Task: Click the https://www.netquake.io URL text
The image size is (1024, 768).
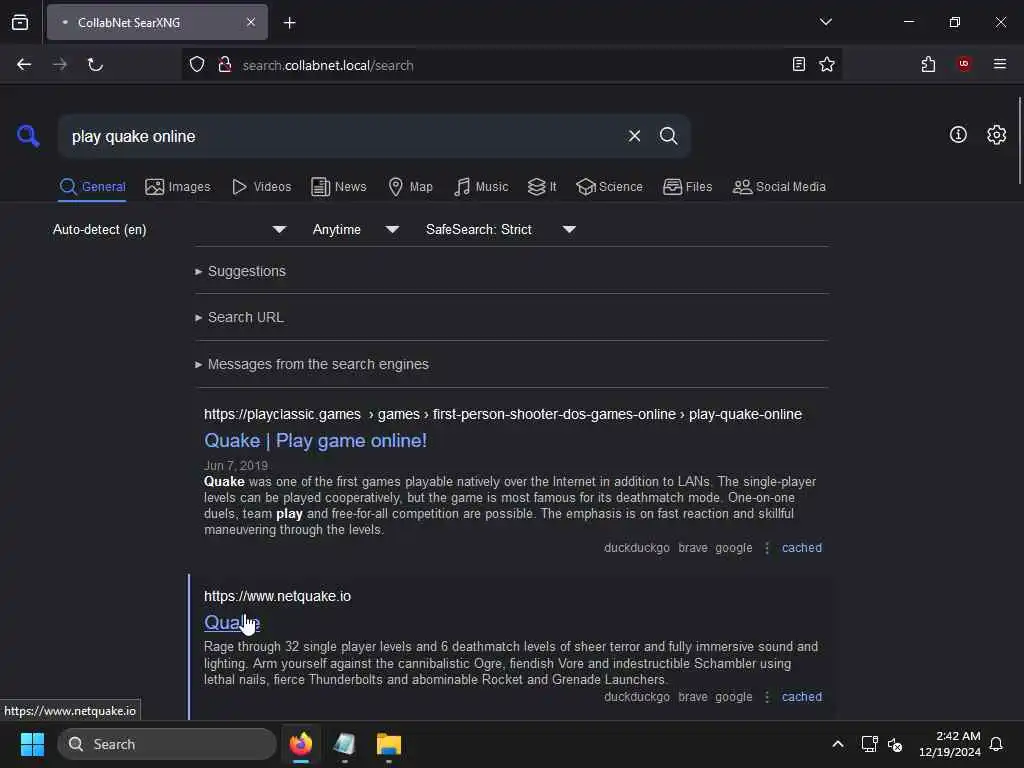Action: (278, 596)
